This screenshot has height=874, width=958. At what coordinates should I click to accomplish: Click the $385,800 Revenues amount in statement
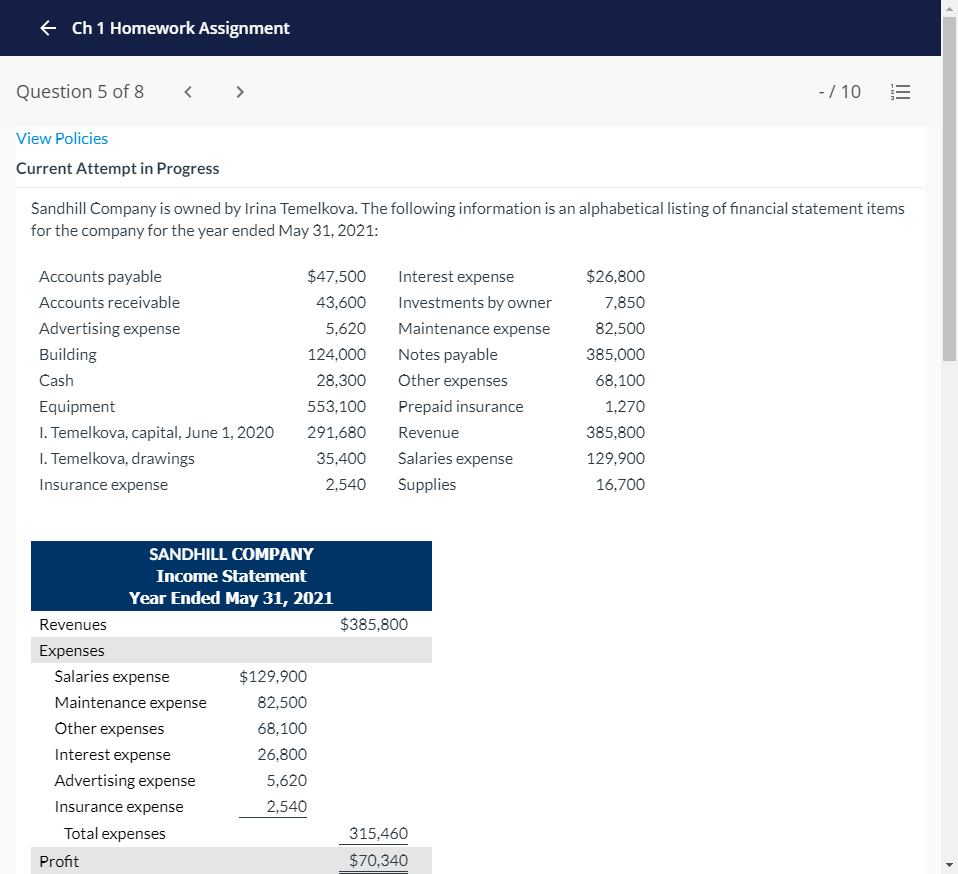point(373,625)
